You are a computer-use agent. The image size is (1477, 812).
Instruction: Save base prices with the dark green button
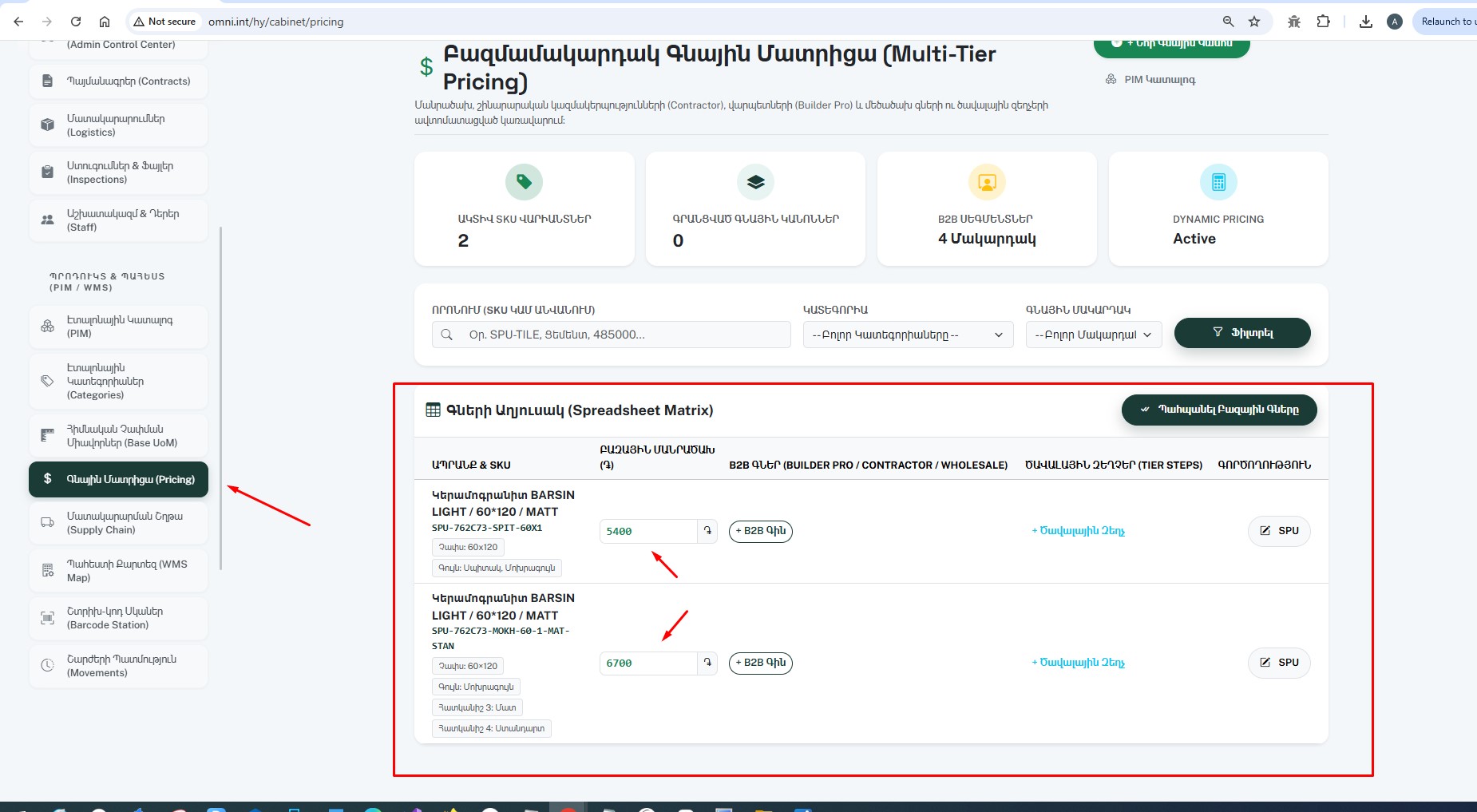1219,410
